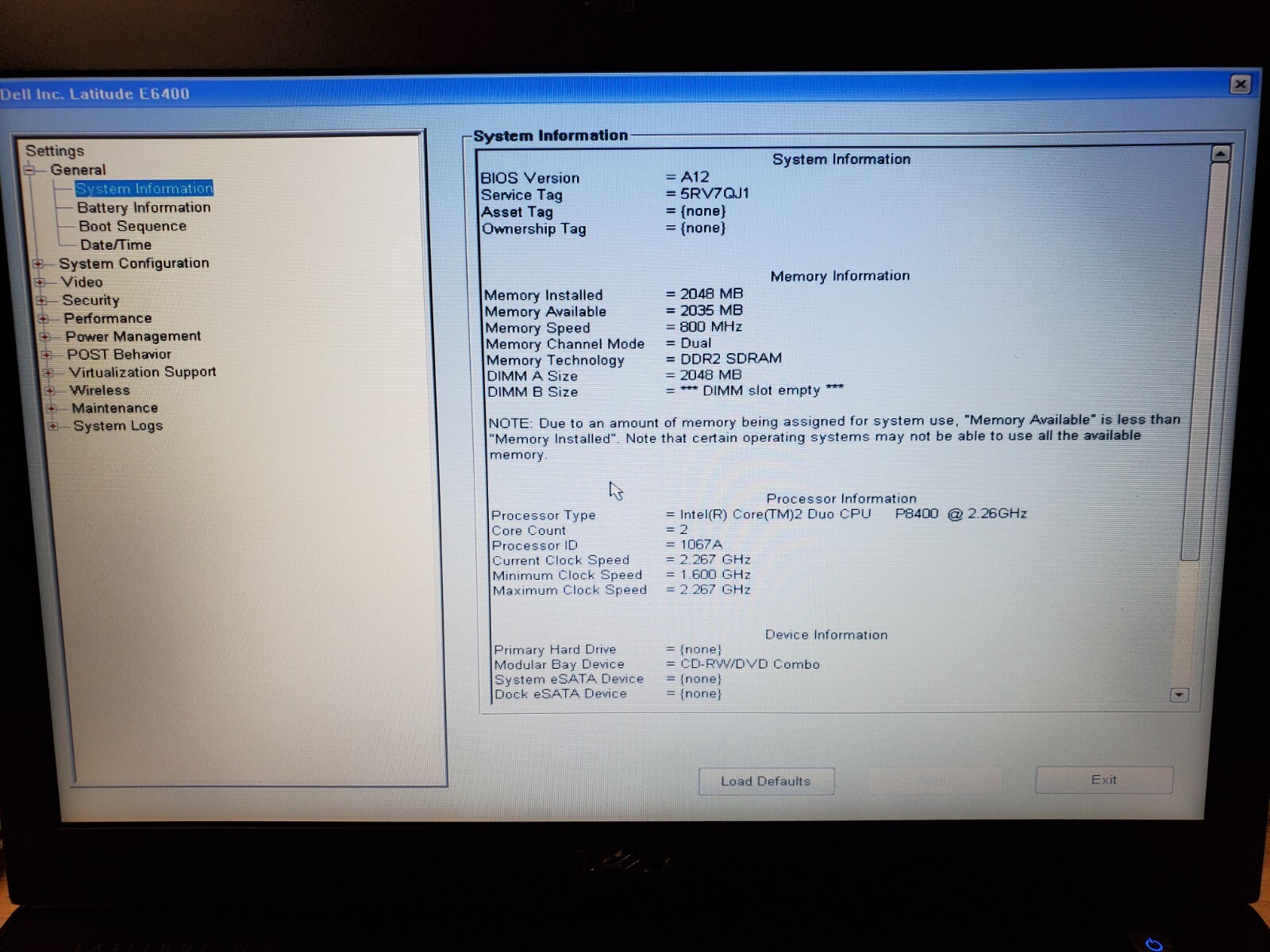Close the BIOS setup window
This screenshot has width=1270, height=952.
[x=1241, y=84]
